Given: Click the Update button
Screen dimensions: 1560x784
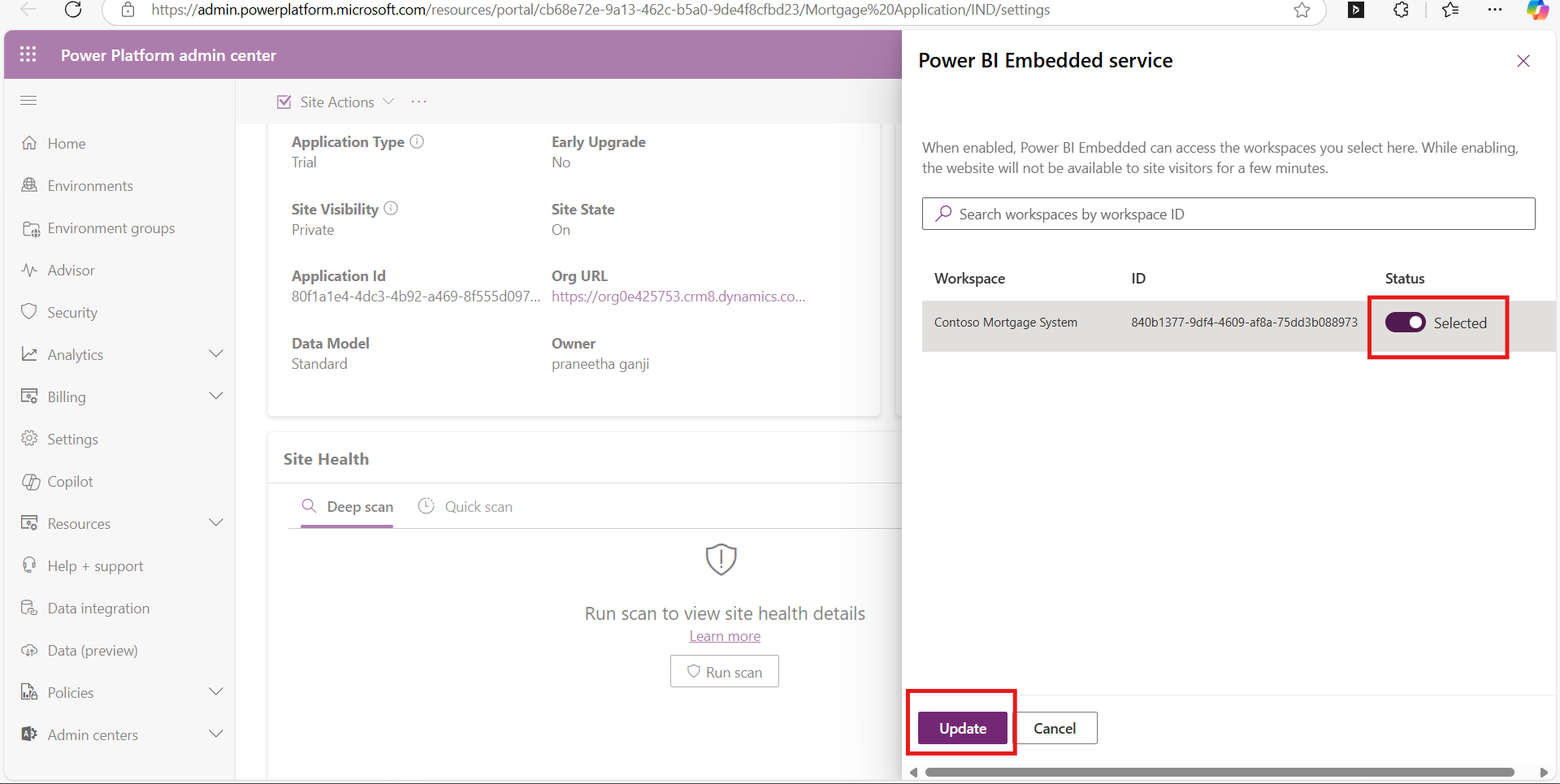Looking at the screenshot, I should point(962,728).
